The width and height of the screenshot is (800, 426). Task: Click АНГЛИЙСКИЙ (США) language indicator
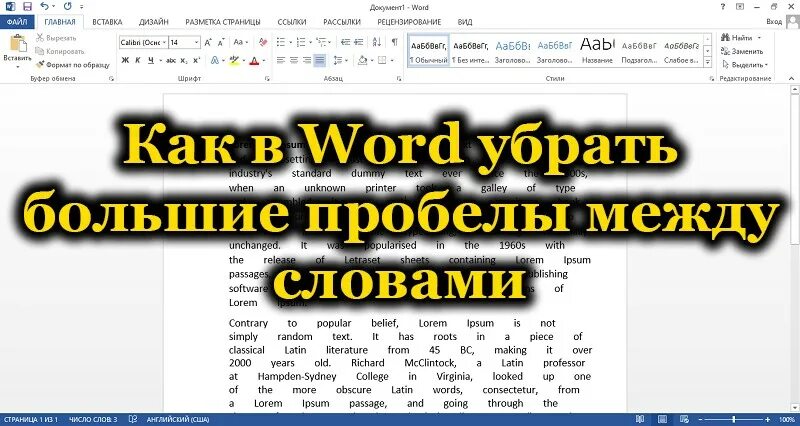178,419
